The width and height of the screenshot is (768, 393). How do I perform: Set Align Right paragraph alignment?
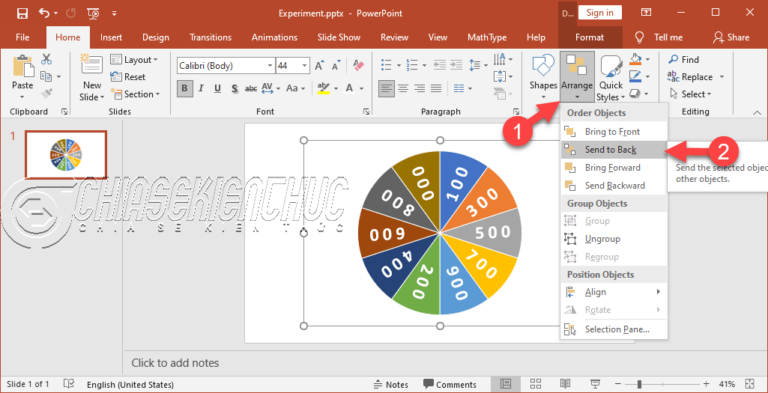click(x=419, y=89)
